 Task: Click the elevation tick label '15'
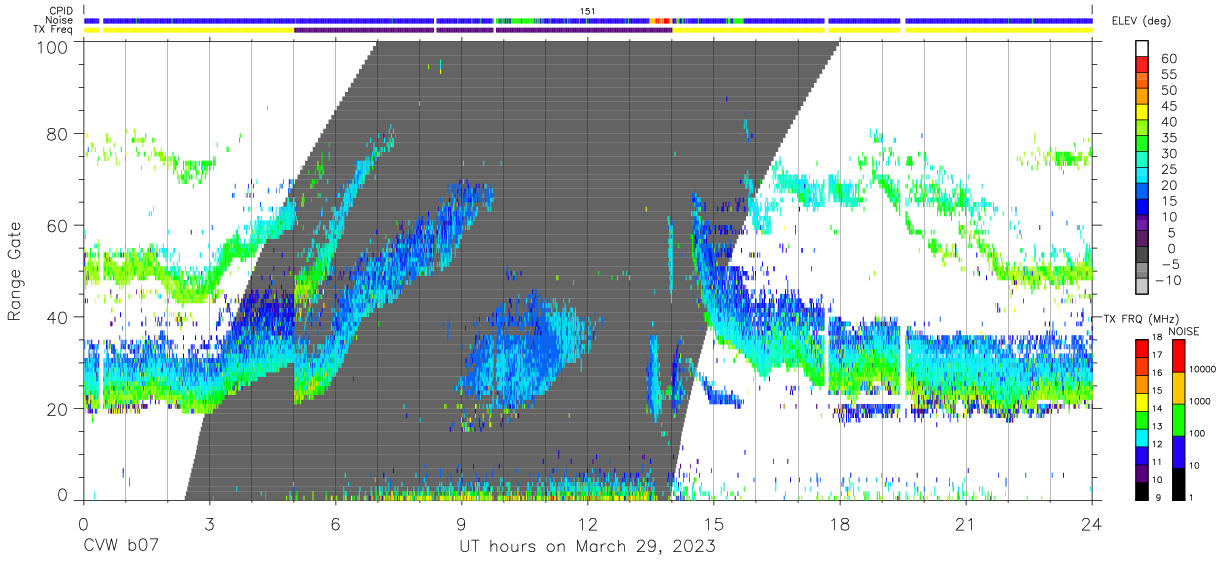[x=1169, y=201]
